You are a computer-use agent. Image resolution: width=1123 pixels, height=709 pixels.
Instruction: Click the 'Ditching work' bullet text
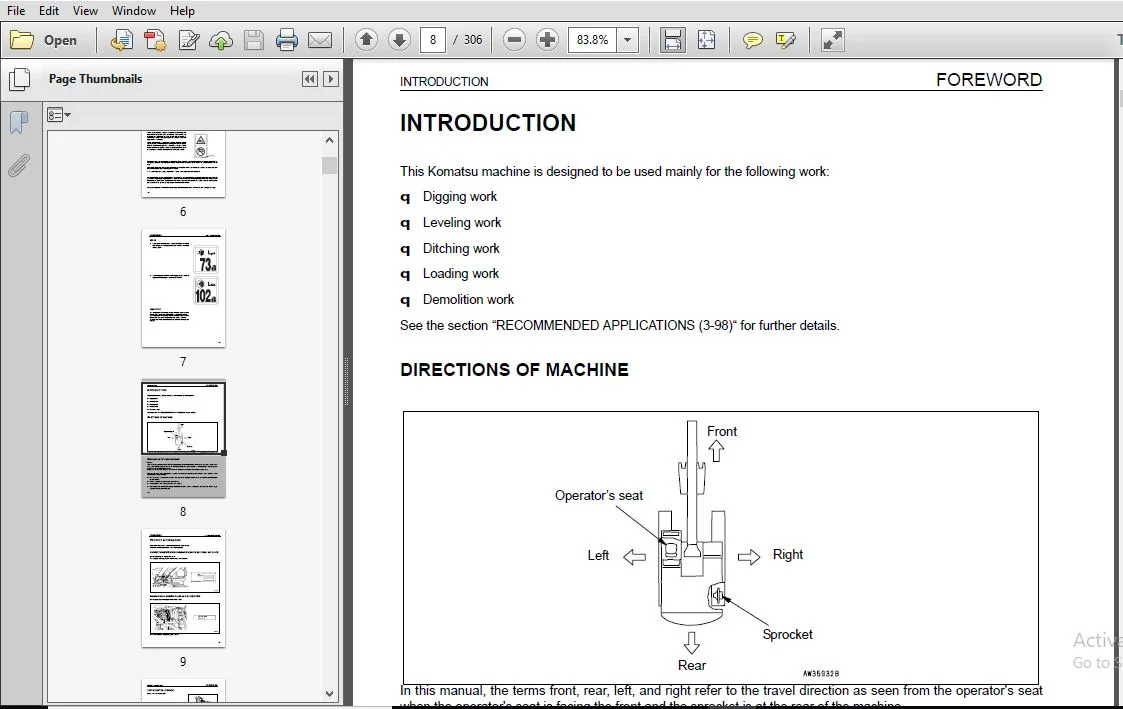tap(461, 249)
